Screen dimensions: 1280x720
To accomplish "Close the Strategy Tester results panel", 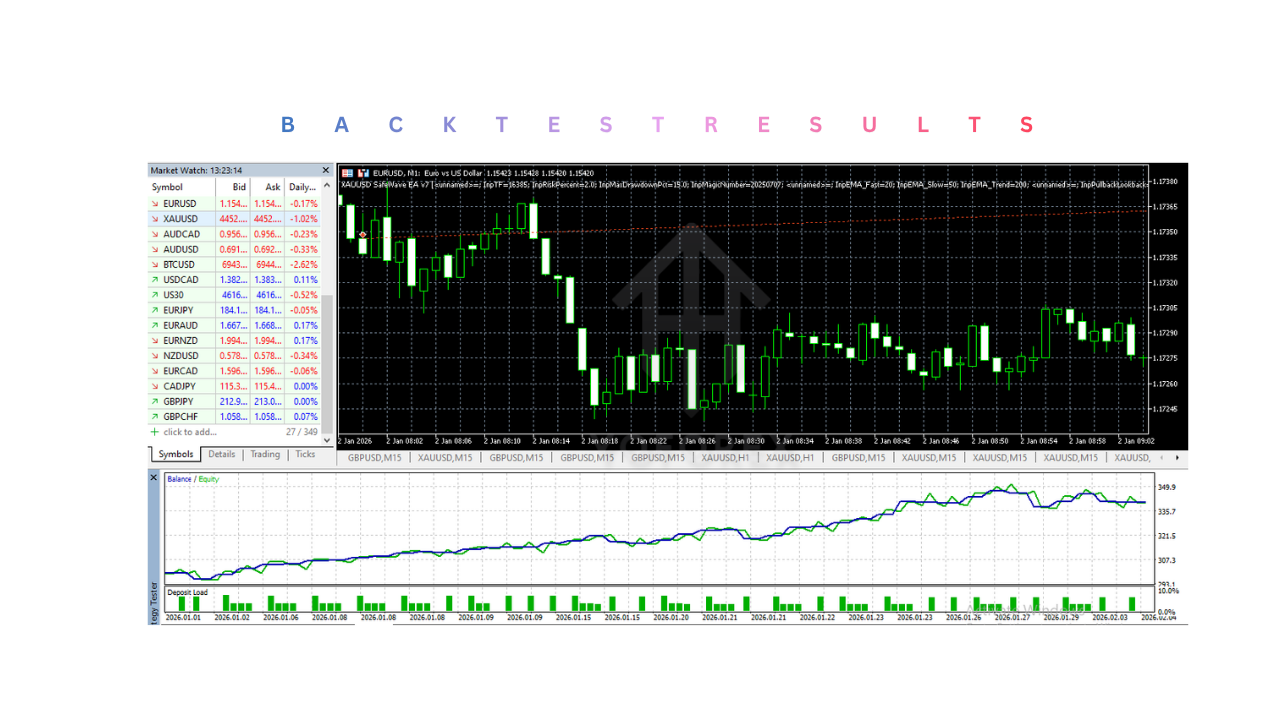I will tap(153, 477).
